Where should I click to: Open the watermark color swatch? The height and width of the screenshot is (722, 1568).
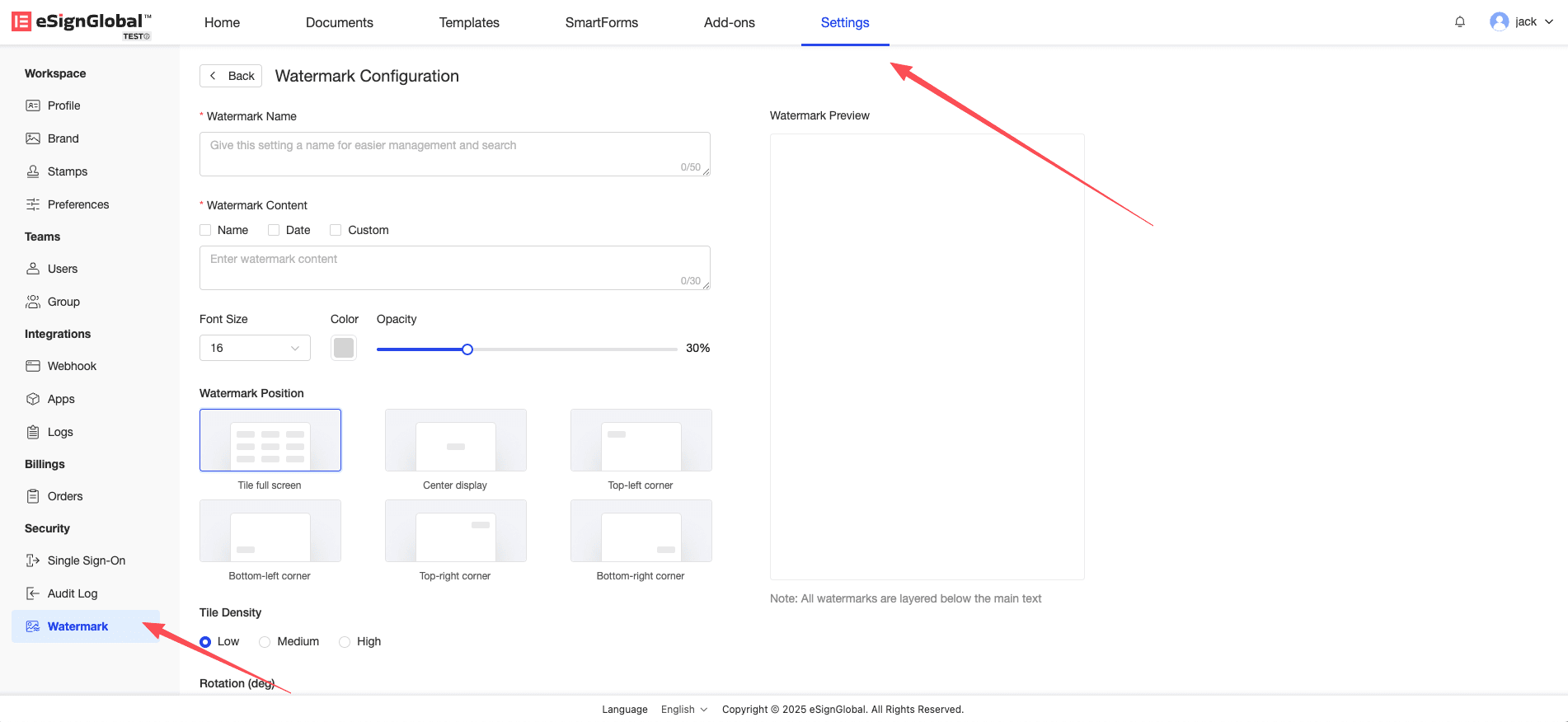click(x=344, y=348)
